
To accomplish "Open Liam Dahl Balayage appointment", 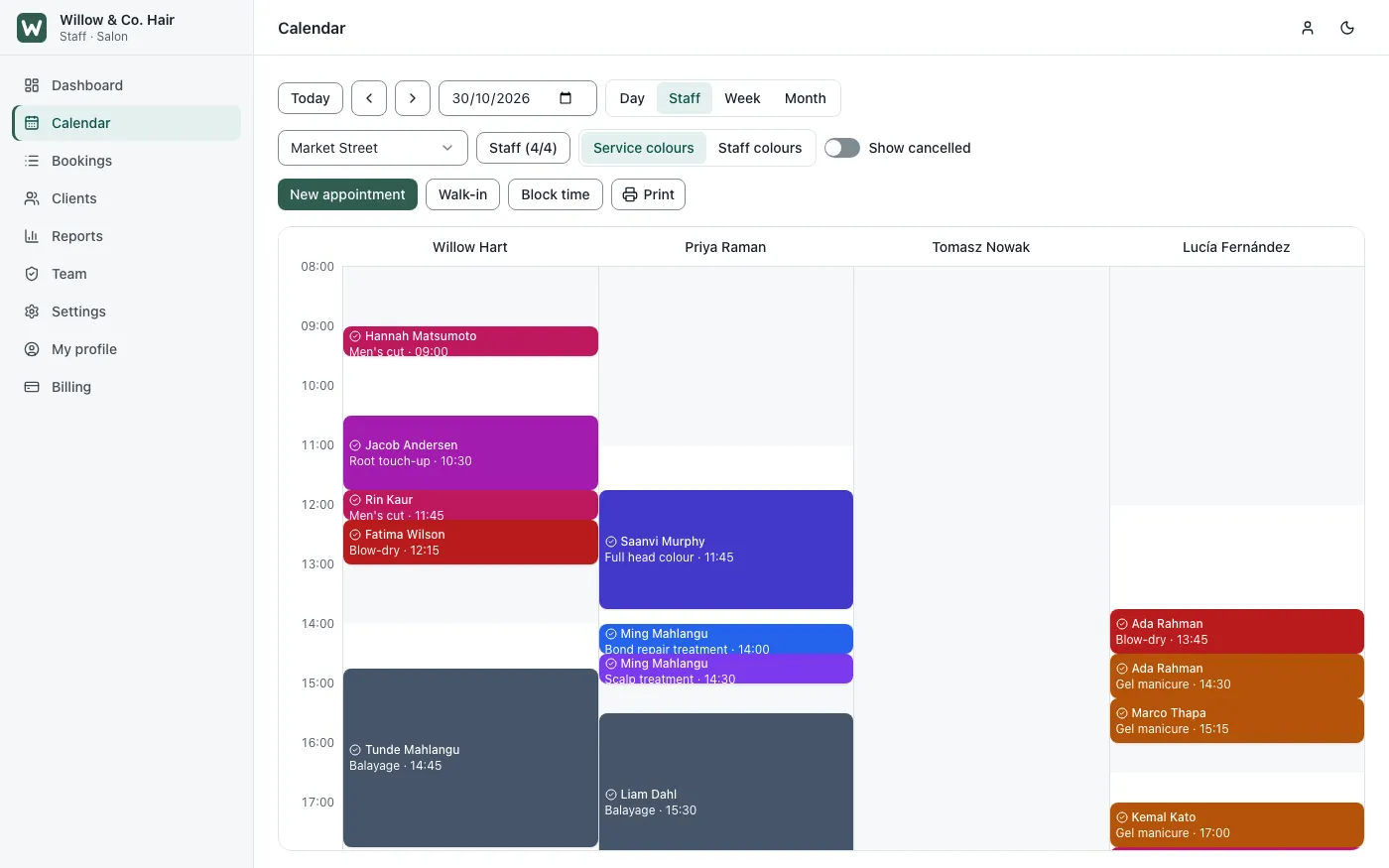I will [x=726, y=782].
